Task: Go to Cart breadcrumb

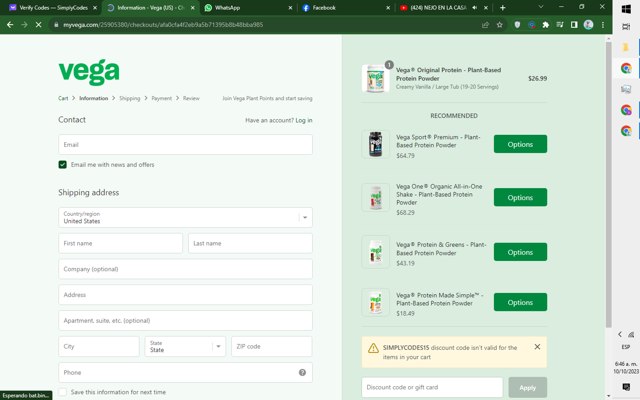Action: click(x=63, y=98)
